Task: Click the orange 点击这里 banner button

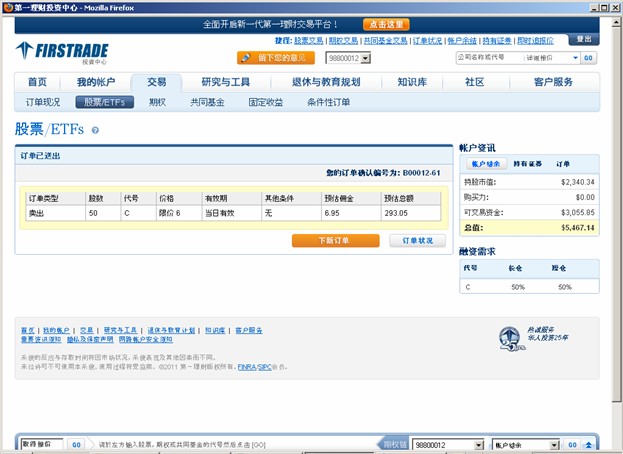Action: coord(386,23)
